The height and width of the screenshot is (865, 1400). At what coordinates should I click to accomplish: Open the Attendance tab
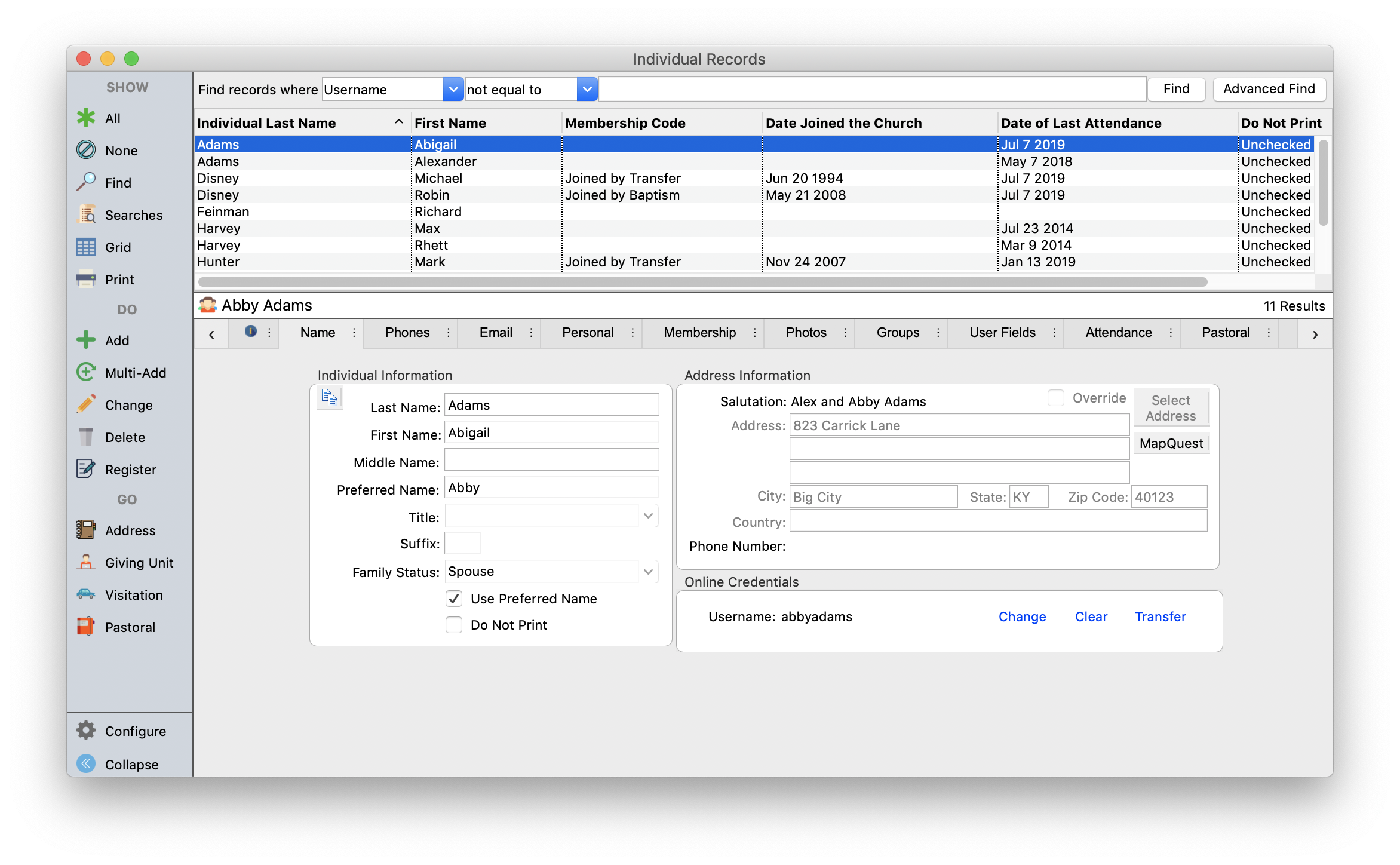click(1118, 333)
